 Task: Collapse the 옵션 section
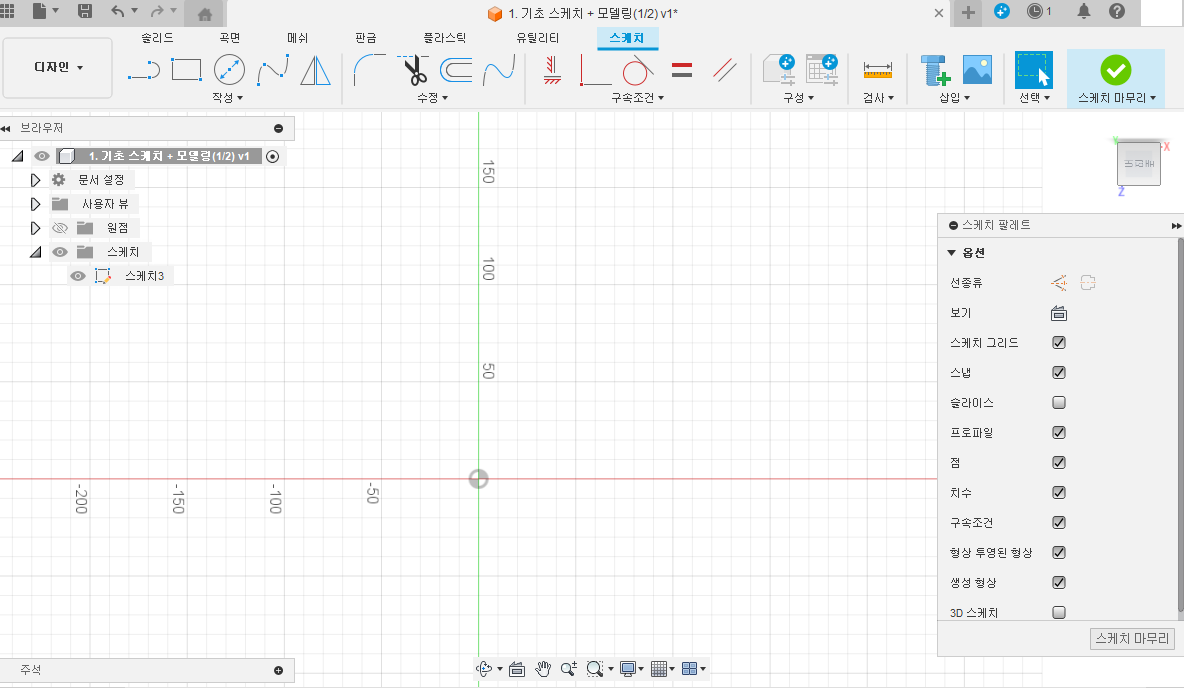click(x=951, y=252)
